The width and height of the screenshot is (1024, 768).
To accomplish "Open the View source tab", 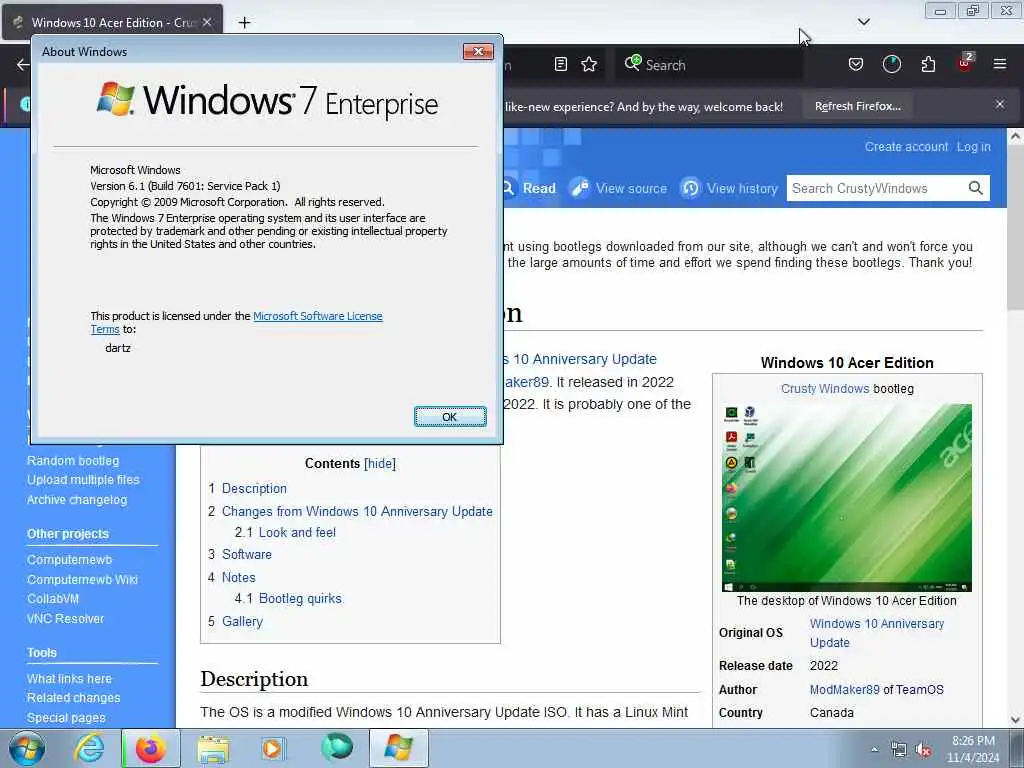I will tap(618, 188).
